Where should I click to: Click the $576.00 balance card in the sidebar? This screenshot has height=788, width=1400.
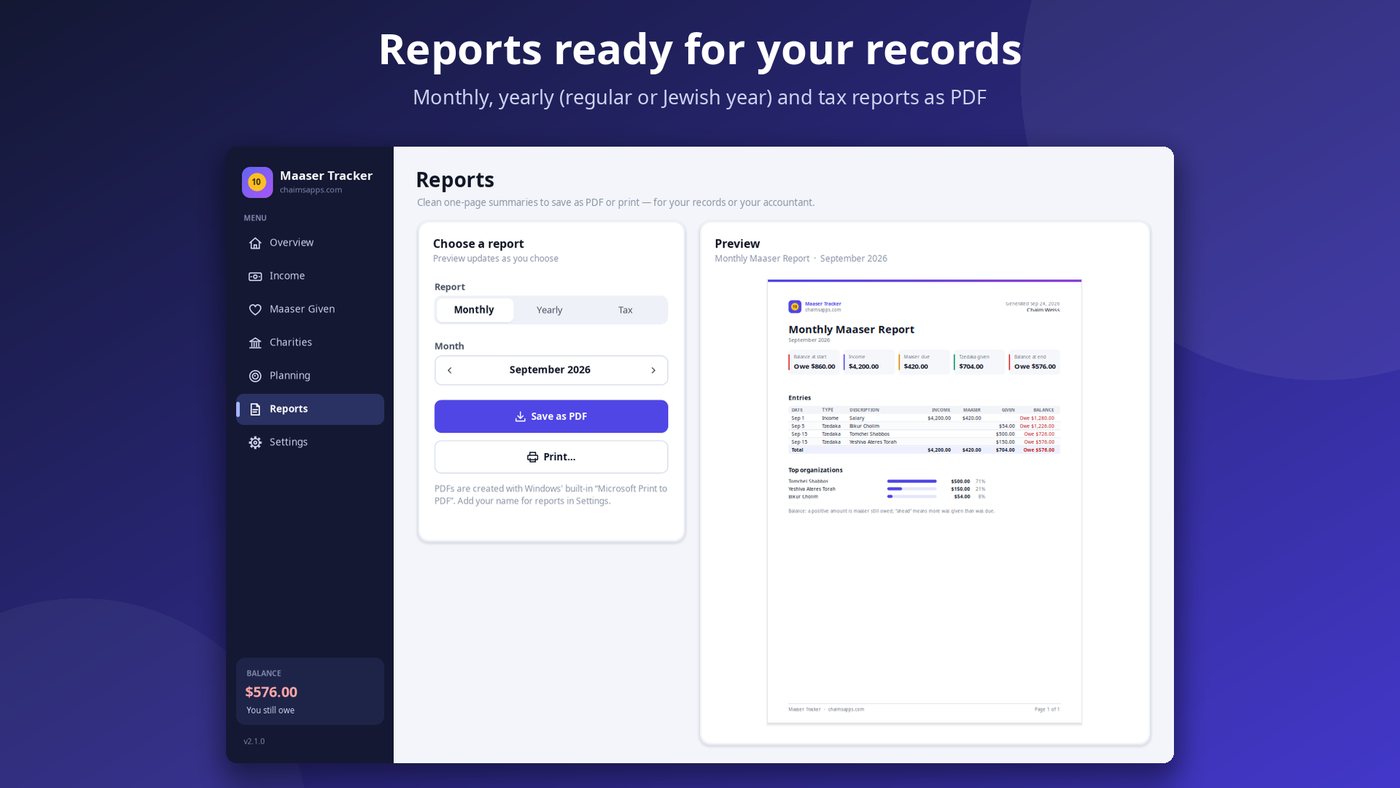310,691
